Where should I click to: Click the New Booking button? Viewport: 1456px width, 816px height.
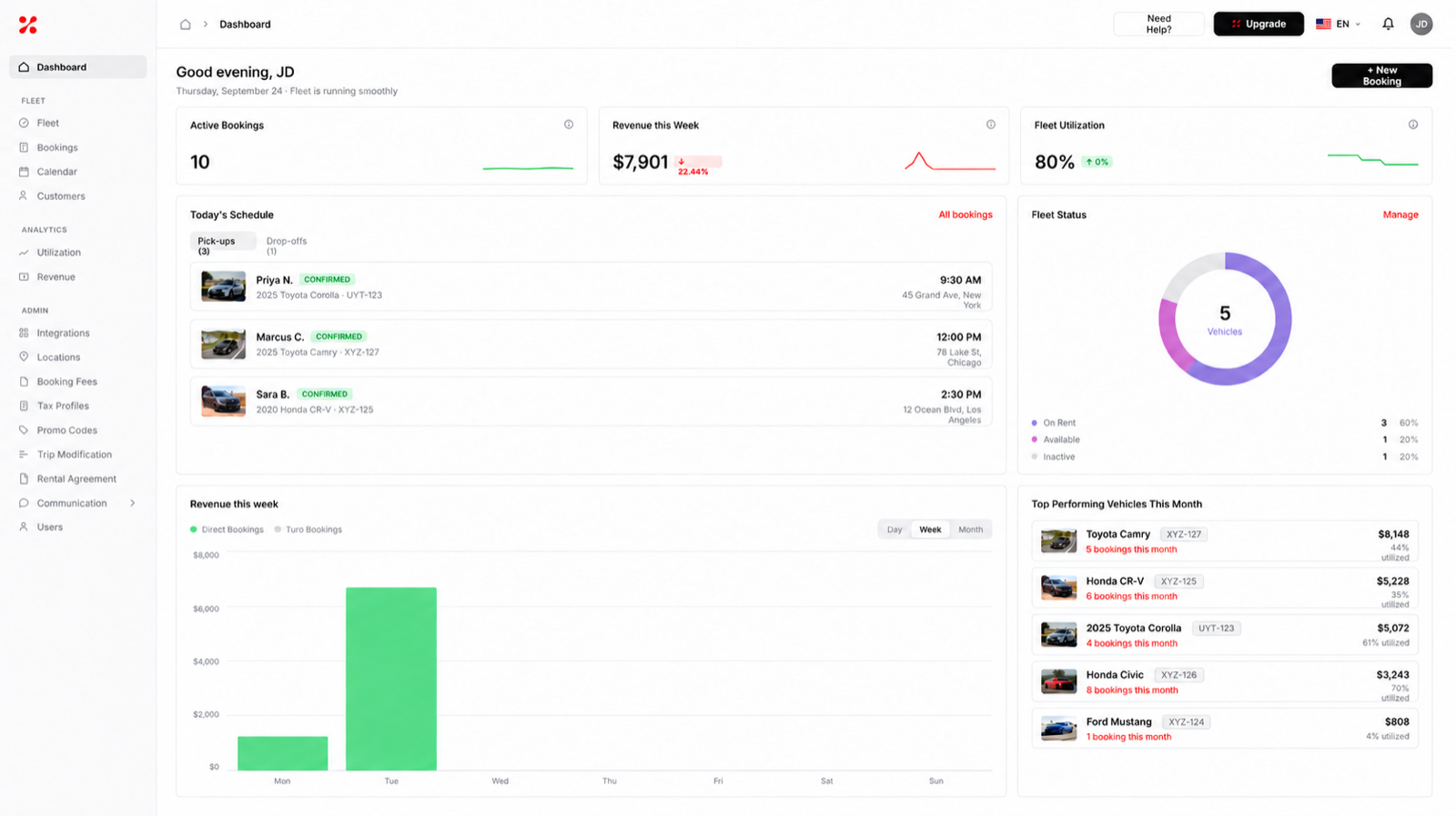point(1381,76)
